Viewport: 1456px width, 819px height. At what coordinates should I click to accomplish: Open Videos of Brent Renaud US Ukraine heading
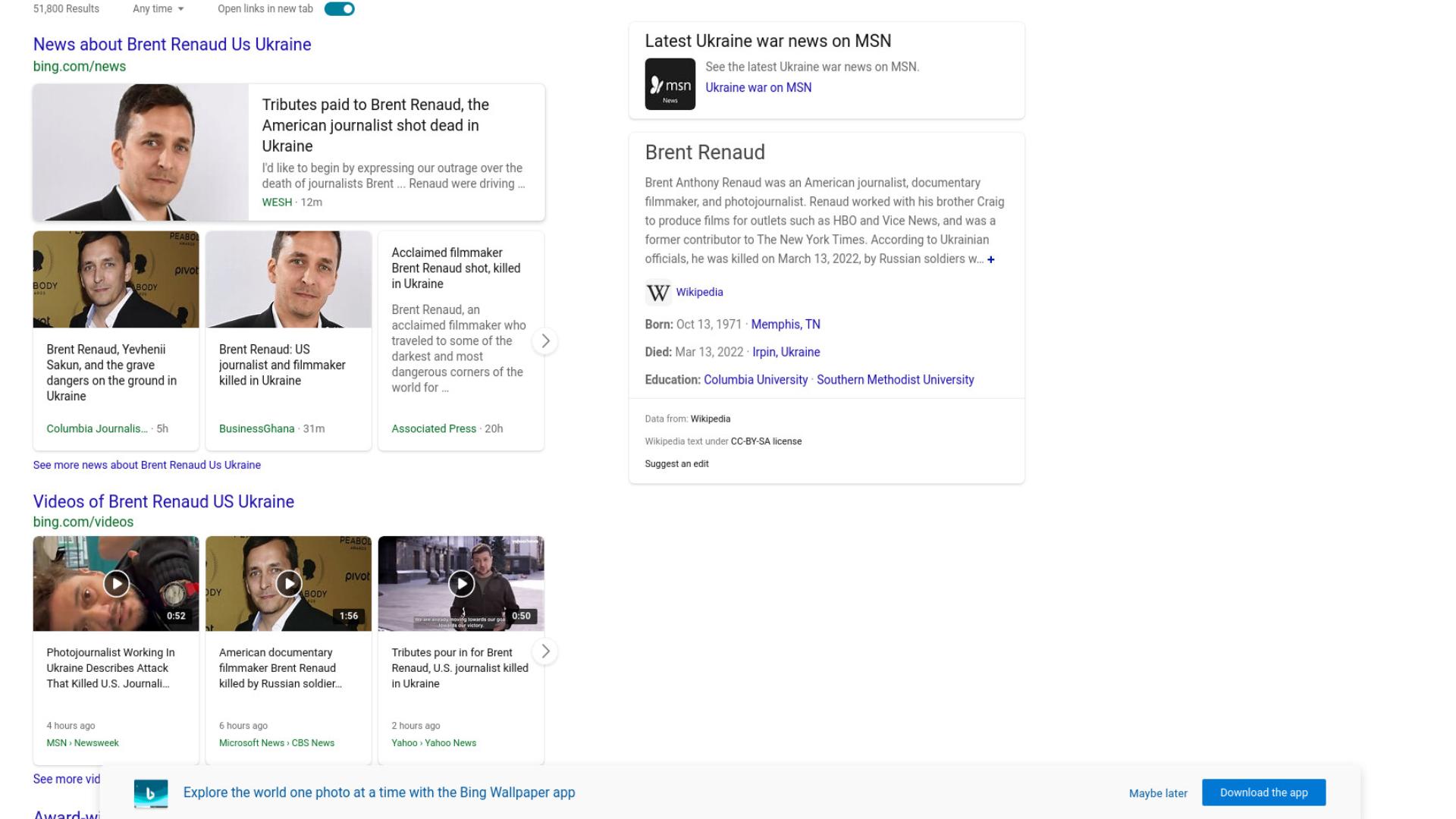point(164,501)
